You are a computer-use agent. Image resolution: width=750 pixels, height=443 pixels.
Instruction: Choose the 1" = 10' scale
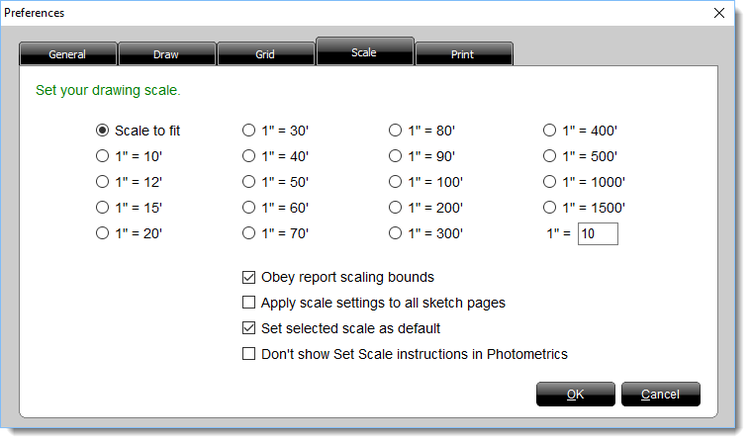click(x=101, y=156)
